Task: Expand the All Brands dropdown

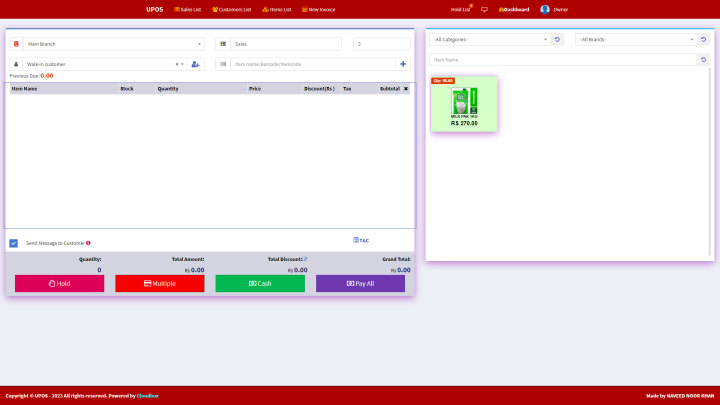Action: click(x=635, y=39)
